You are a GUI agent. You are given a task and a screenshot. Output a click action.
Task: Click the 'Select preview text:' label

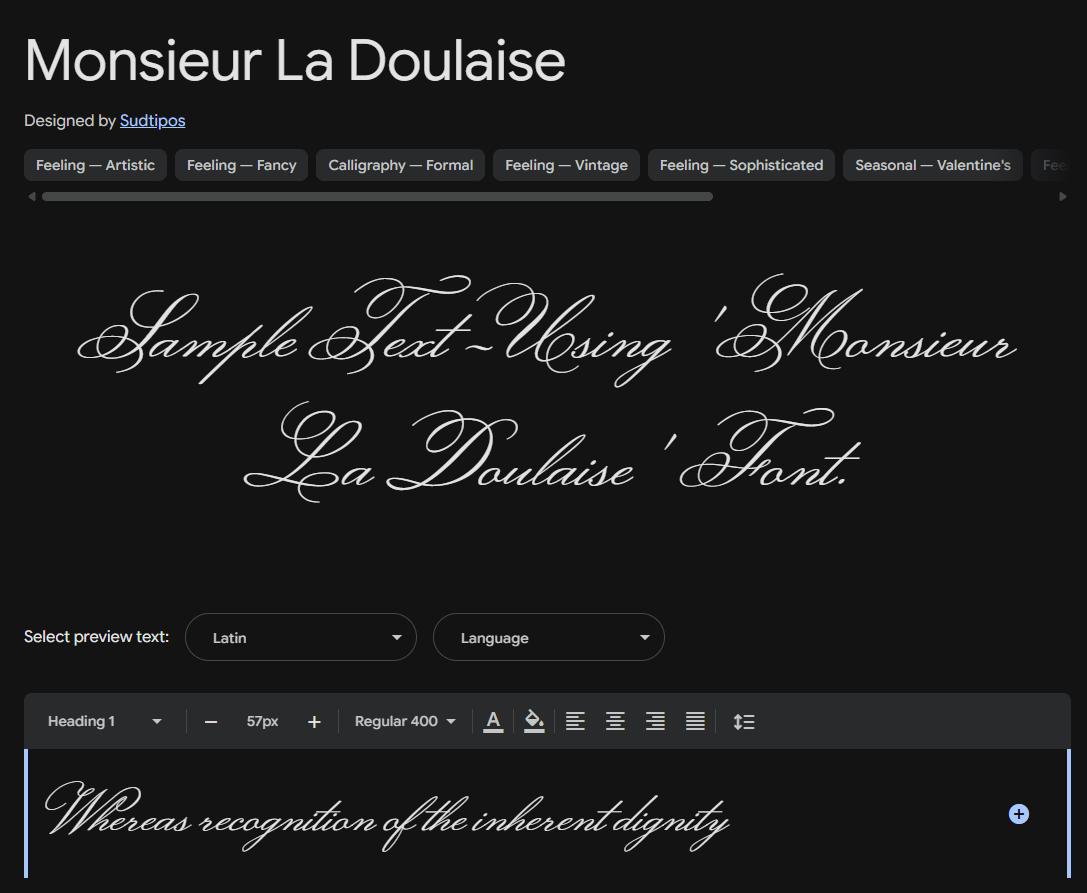[x=96, y=636]
